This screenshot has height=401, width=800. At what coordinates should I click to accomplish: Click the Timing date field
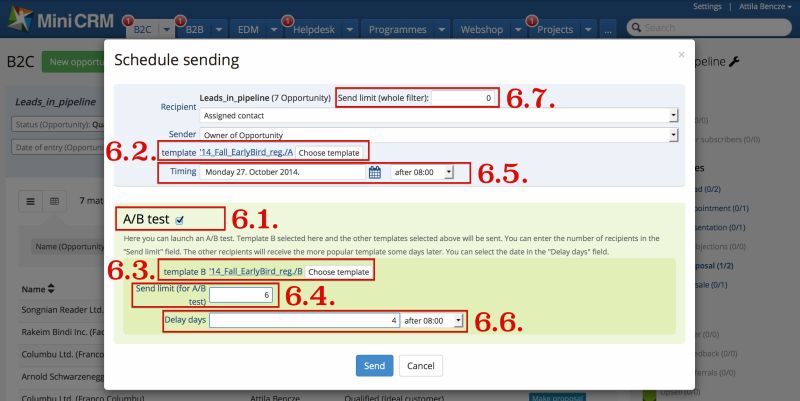coord(283,172)
